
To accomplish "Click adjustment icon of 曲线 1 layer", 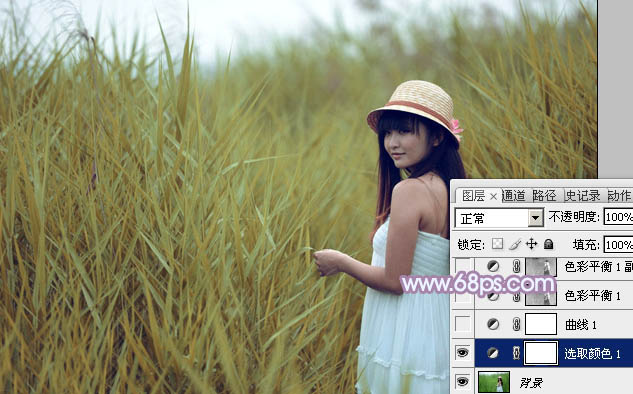I will pyautogui.click(x=493, y=324).
